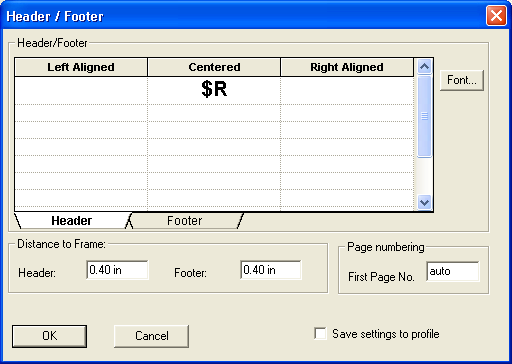Close the Header / Footer dialog window
Viewport: 512px width, 364px height.
496,16
